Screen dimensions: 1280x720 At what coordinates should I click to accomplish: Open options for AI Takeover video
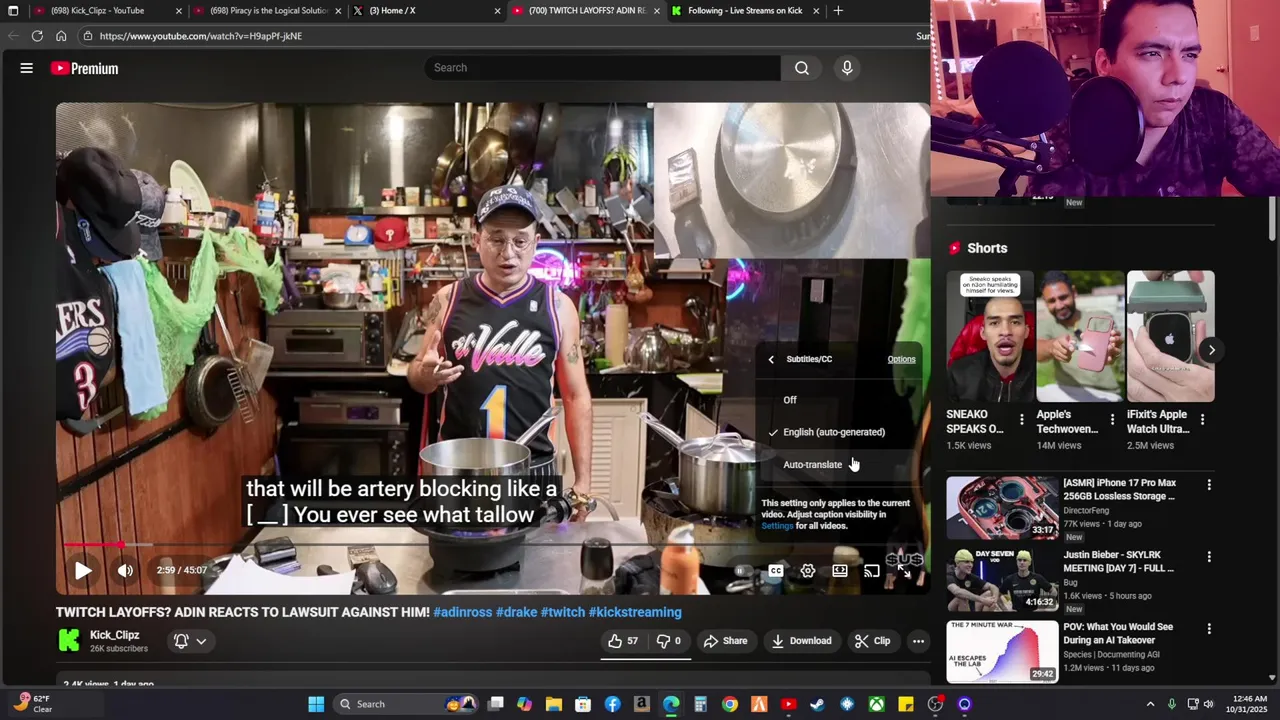pos(1209,629)
